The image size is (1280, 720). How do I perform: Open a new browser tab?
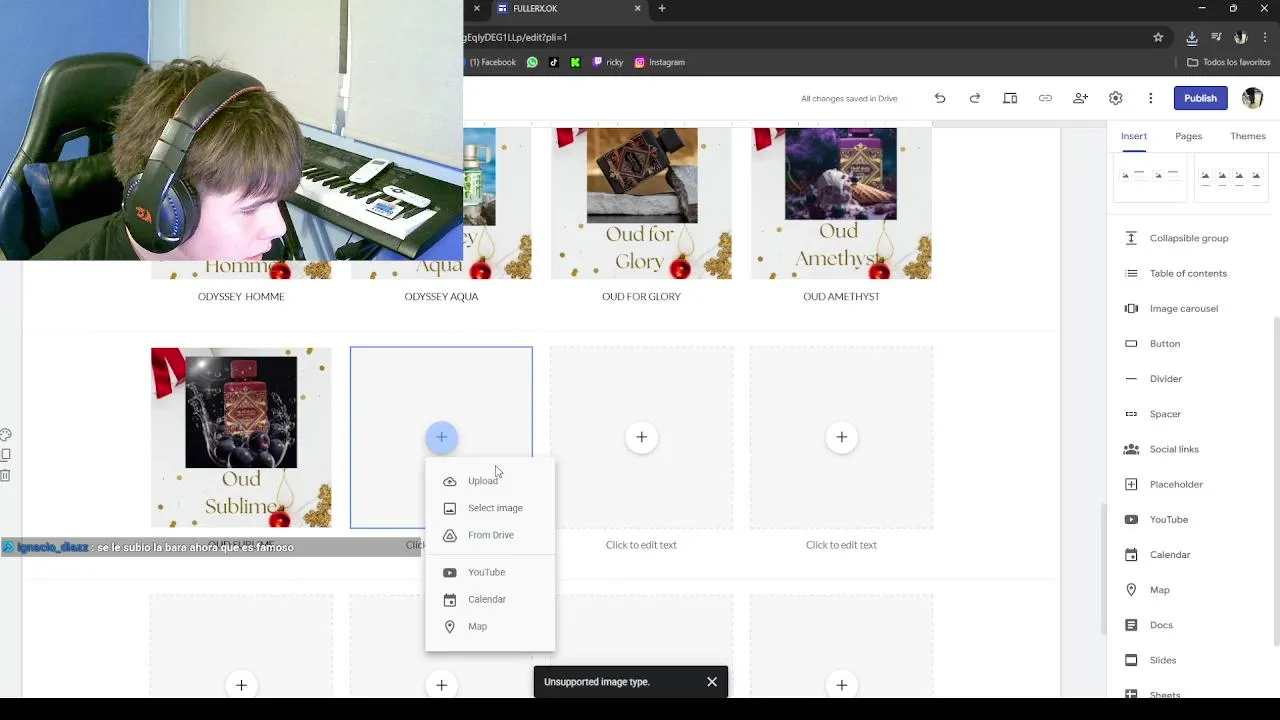662,8
